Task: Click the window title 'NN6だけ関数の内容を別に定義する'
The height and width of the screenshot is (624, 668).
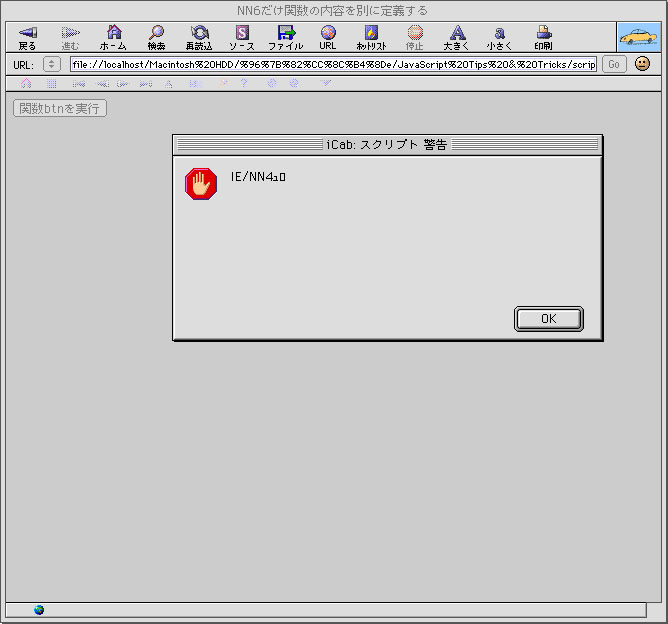Action: [332, 11]
